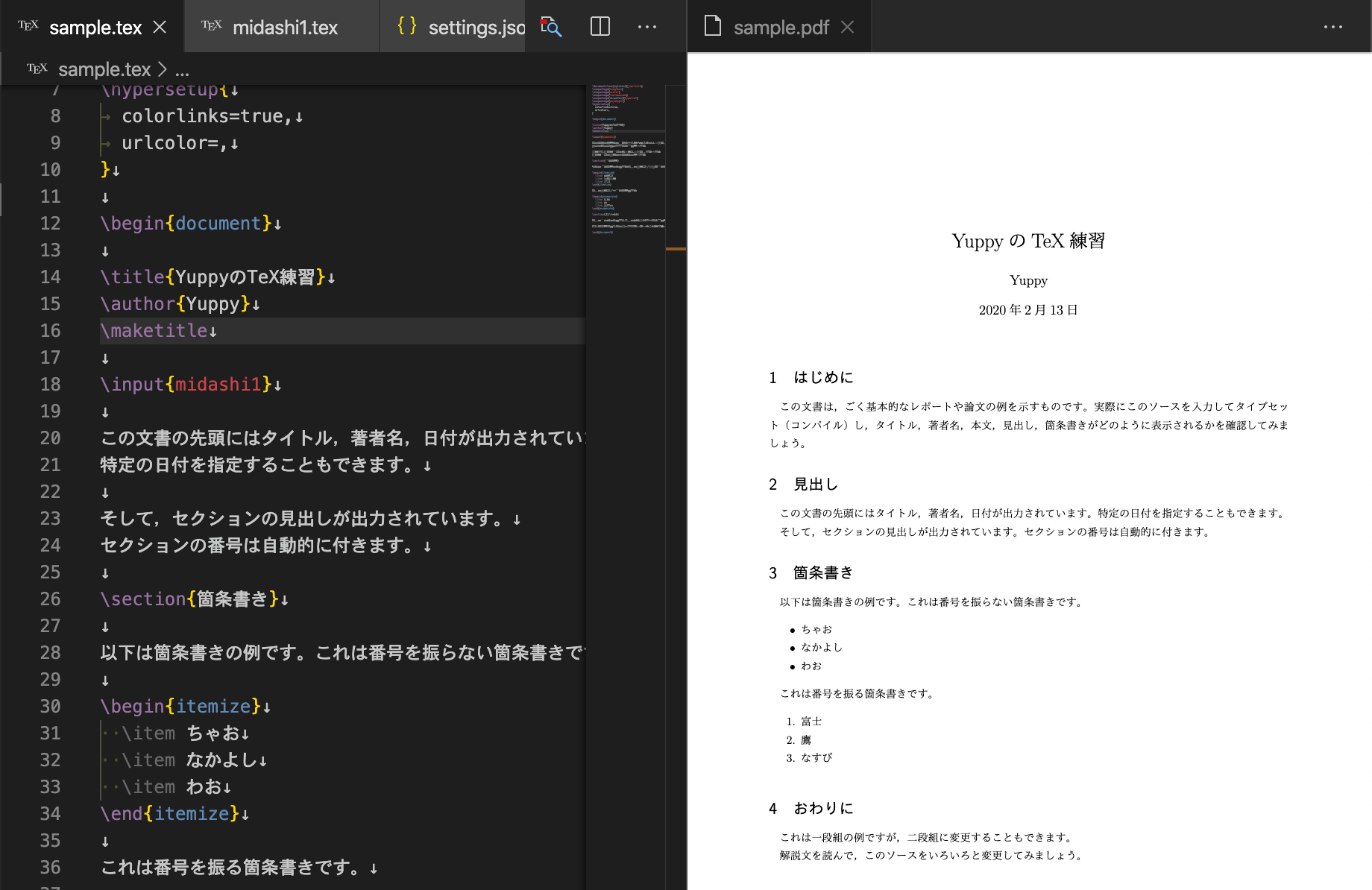Image resolution: width=1372 pixels, height=890 pixels.
Task: Open the breadcrumb chevron next to sample.tex
Action: tap(163, 69)
